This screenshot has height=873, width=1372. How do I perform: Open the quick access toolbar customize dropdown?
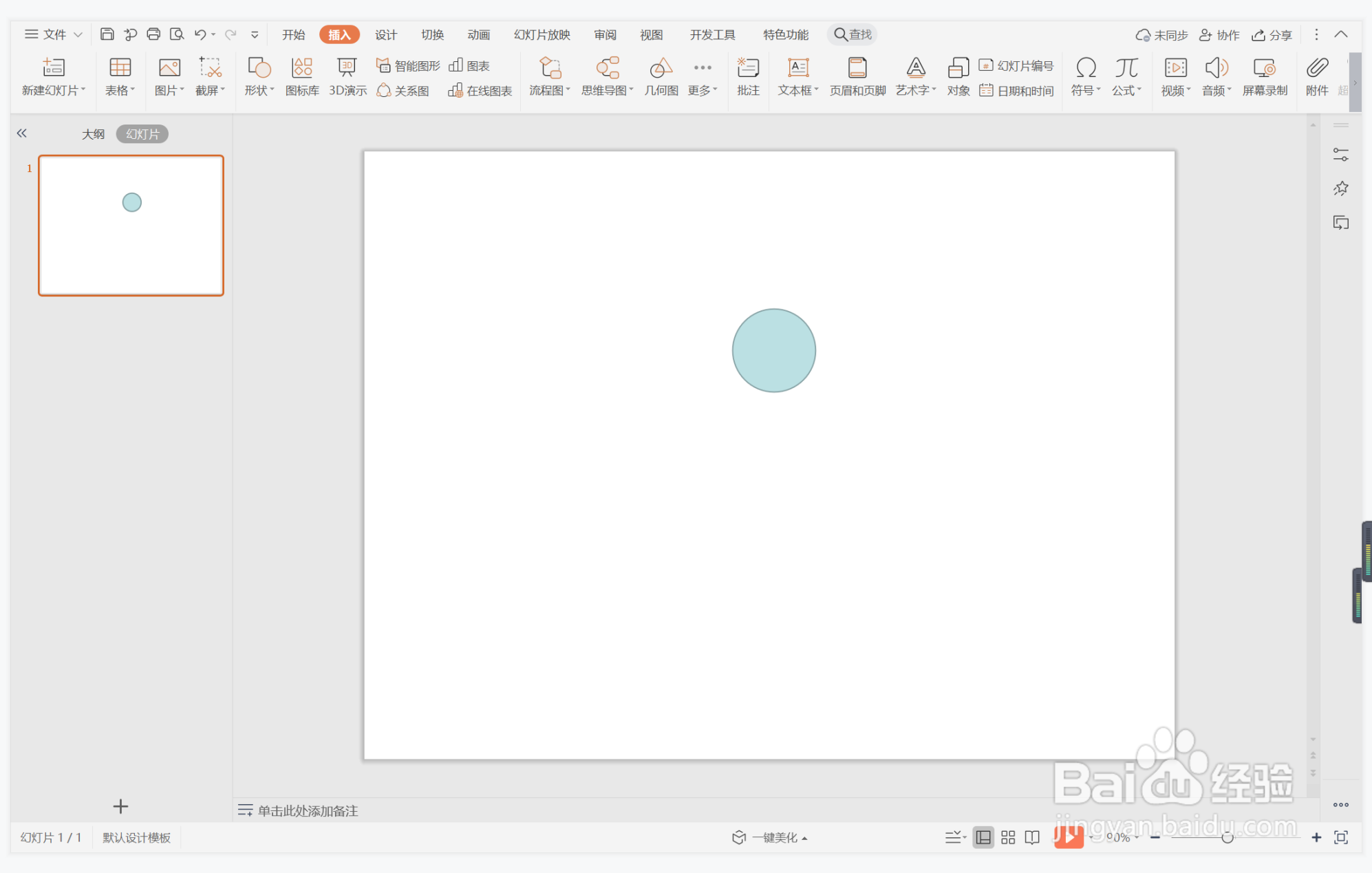click(x=255, y=34)
